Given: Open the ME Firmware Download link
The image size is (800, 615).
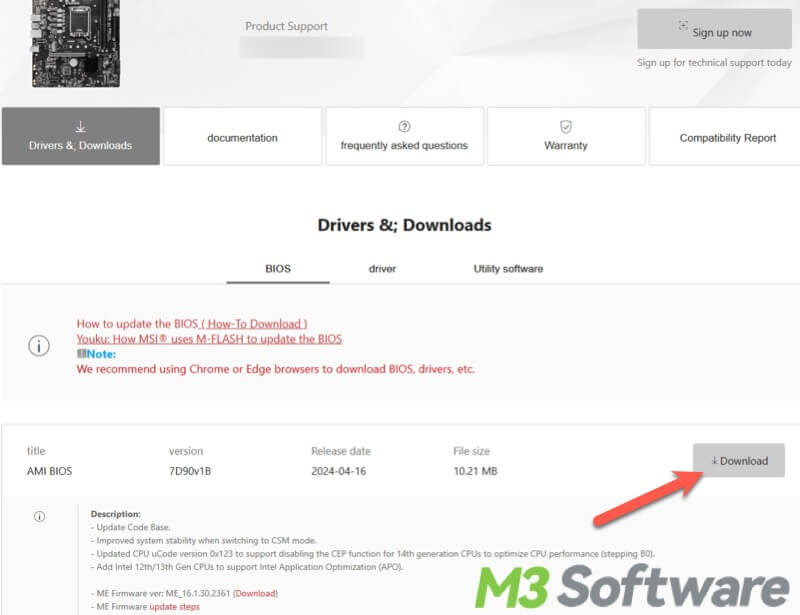Looking at the screenshot, I should point(255,594).
